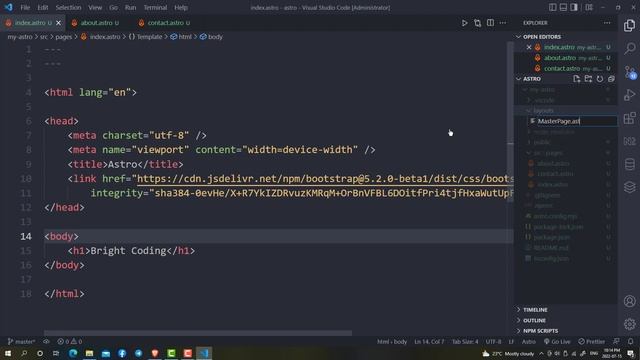
Task: Open Run and Debug view
Action: [x=629, y=95]
